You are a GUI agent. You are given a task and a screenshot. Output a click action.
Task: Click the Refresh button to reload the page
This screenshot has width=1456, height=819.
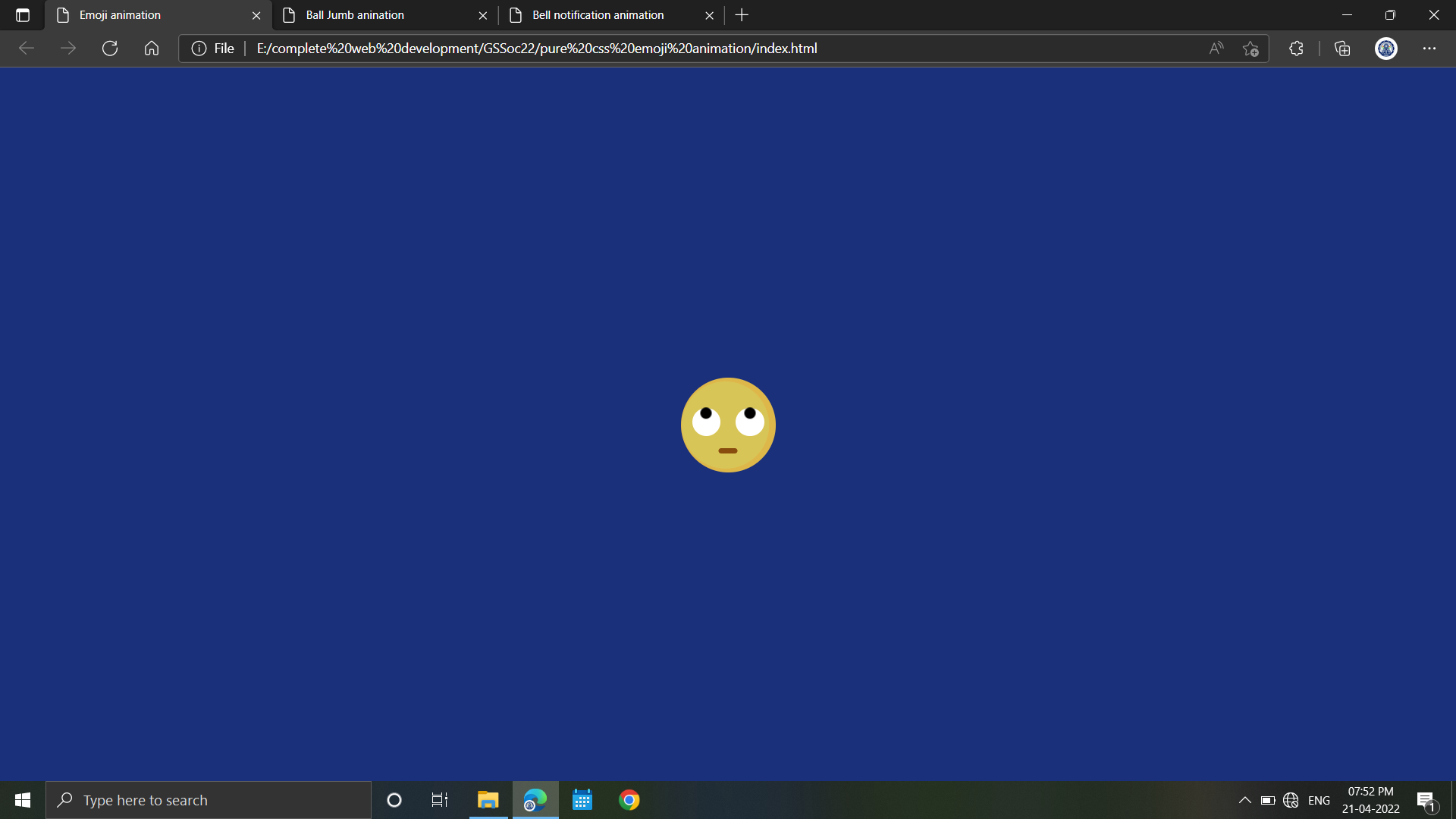click(x=110, y=48)
